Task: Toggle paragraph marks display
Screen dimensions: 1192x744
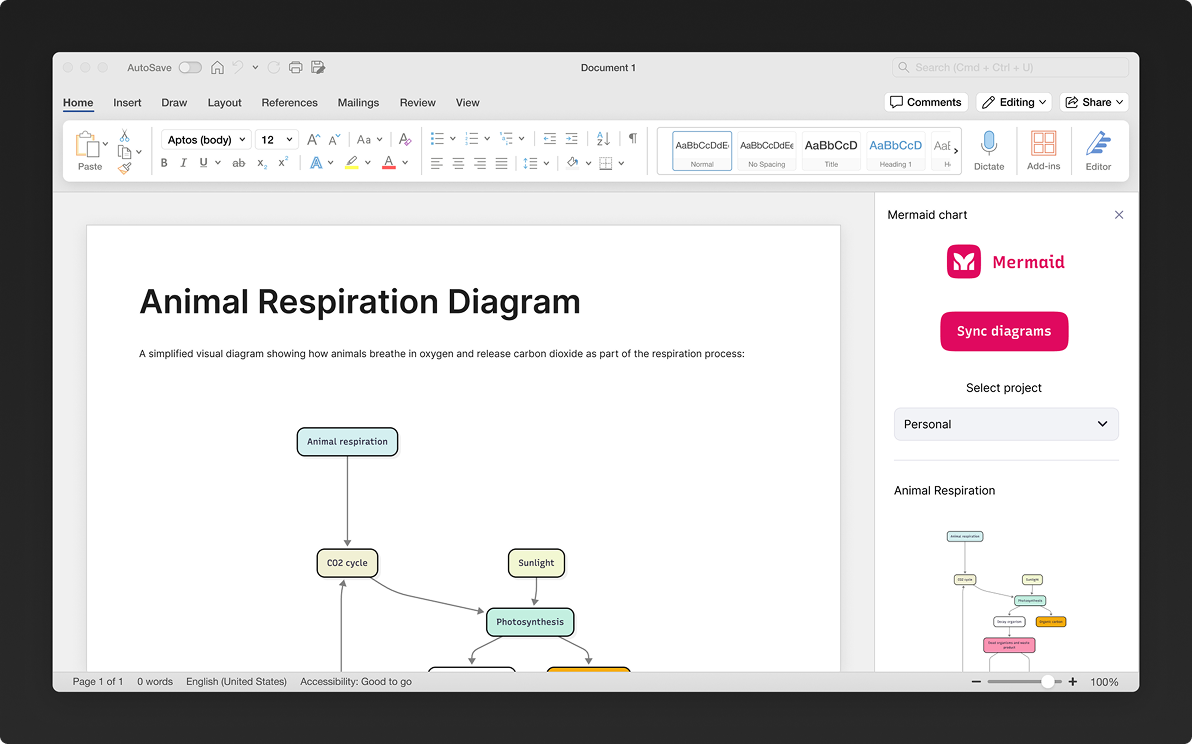Action: point(632,138)
